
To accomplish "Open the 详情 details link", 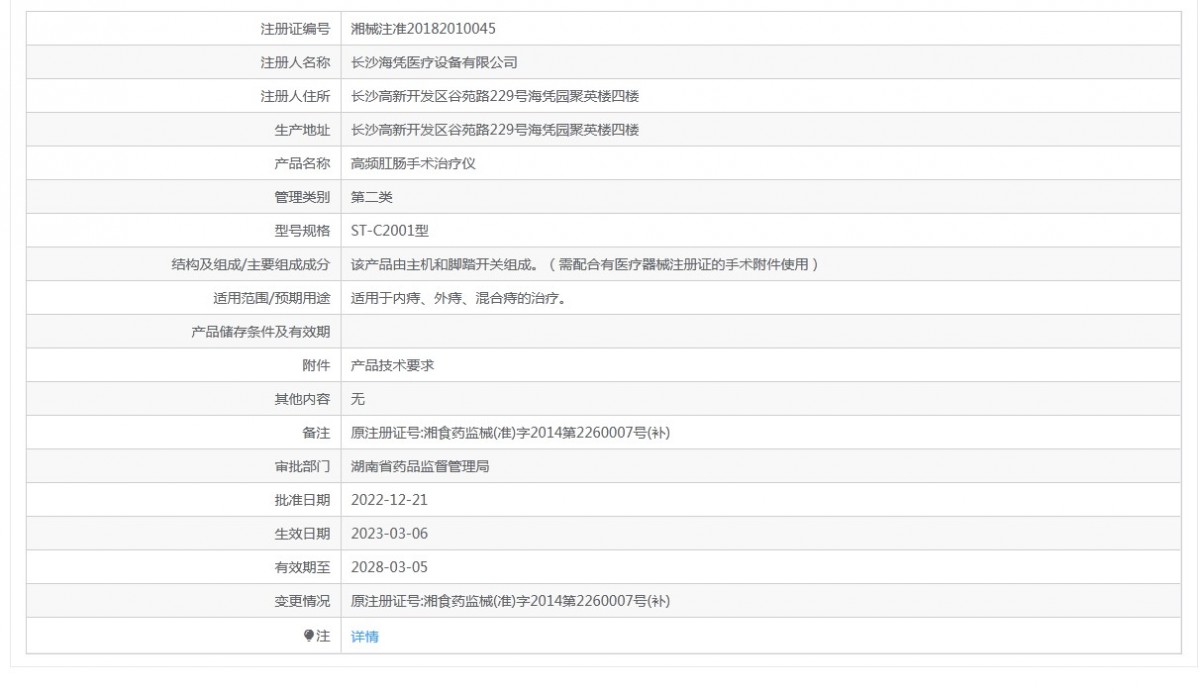I will coord(365,636).
